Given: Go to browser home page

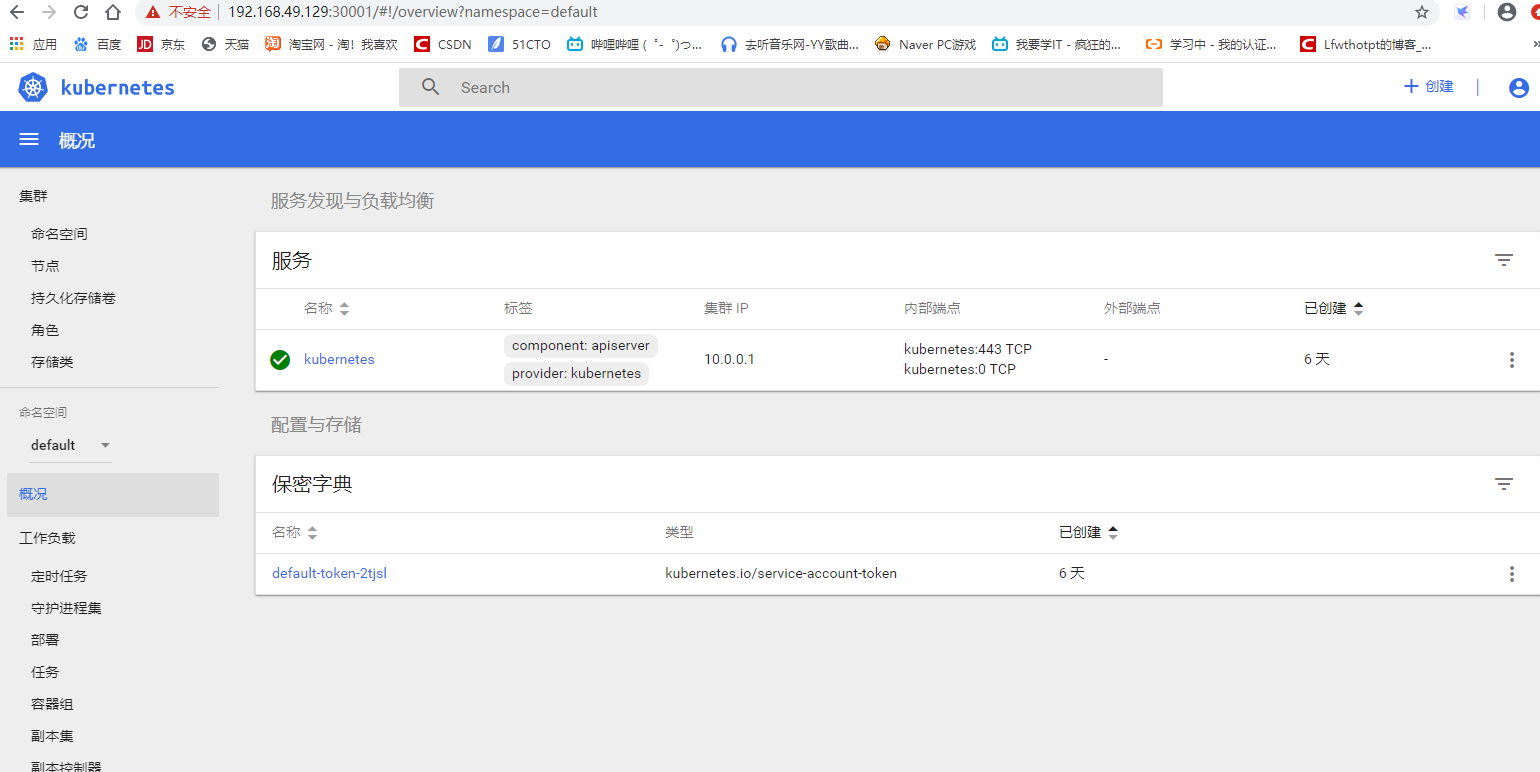Looking at the screenshot, I should pyautogui.click(x=113, y=12).
